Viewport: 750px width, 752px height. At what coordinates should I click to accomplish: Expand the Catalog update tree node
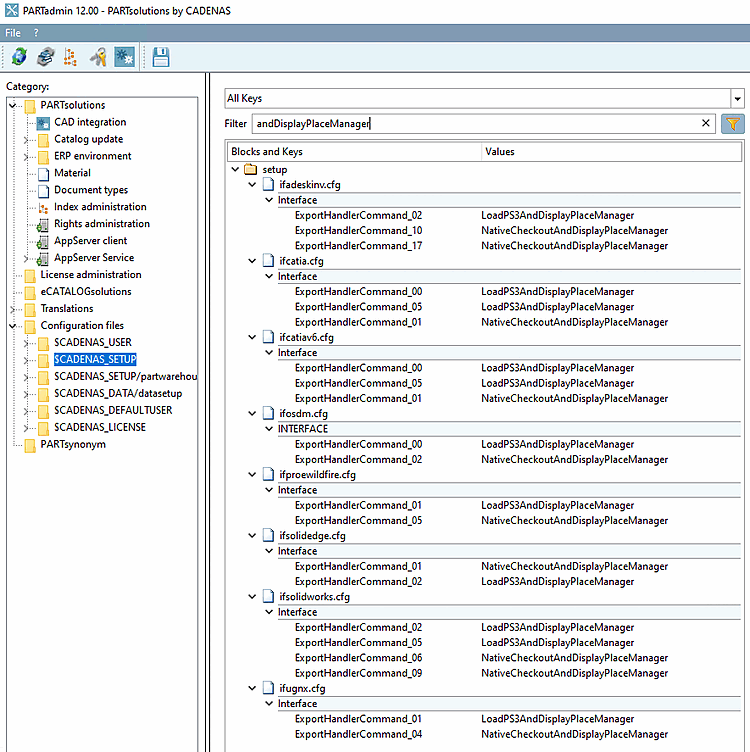pyautogui.click(x=26, y=139)
